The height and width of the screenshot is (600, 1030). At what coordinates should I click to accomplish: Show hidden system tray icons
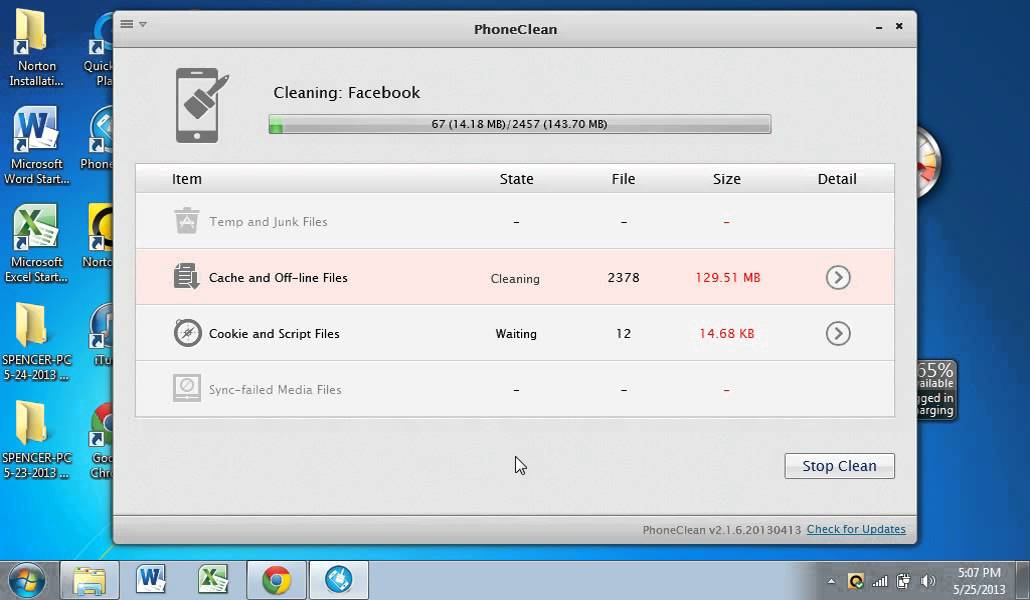(831, 581)
